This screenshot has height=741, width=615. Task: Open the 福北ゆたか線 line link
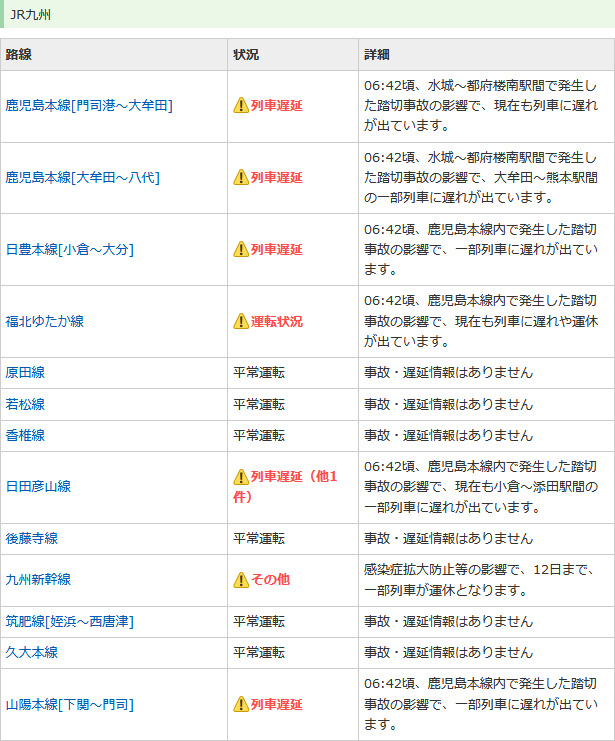click(44, 321)
